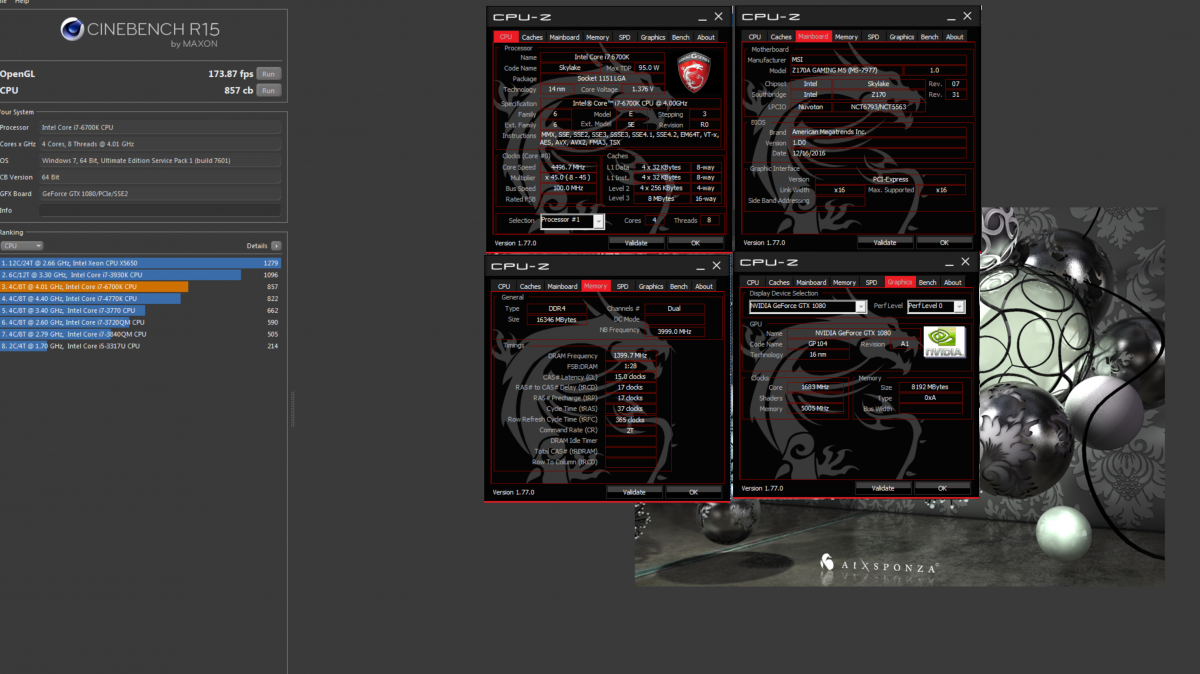Select Graphics tab in the CPU-Z Mainboard window
This screenshot has width=1200, height=674.
point(902,37)
